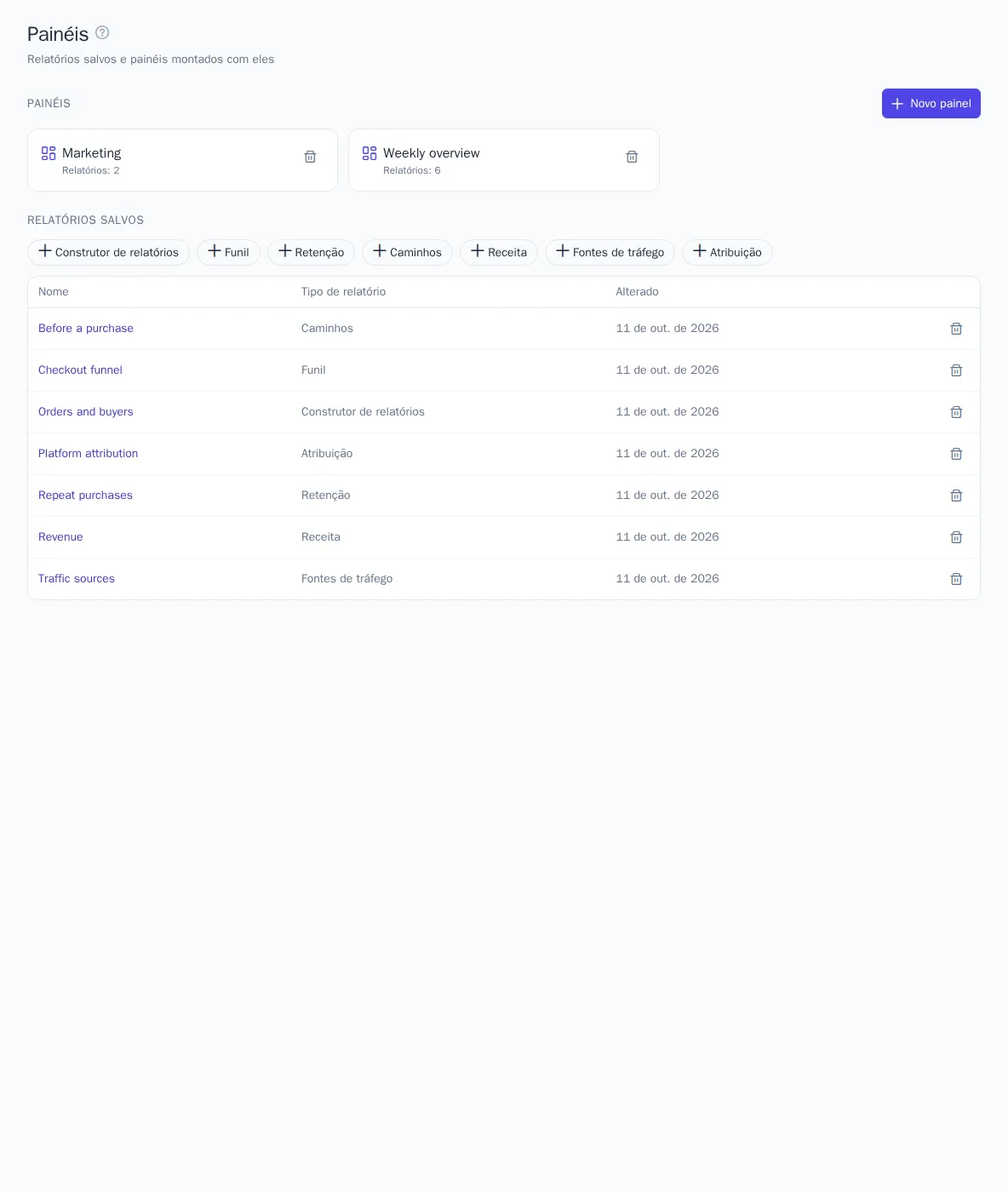This screenshot has width=1008, height=1192.
Task: Open the Checkout funnel report
Action: [x=80, y=370]
